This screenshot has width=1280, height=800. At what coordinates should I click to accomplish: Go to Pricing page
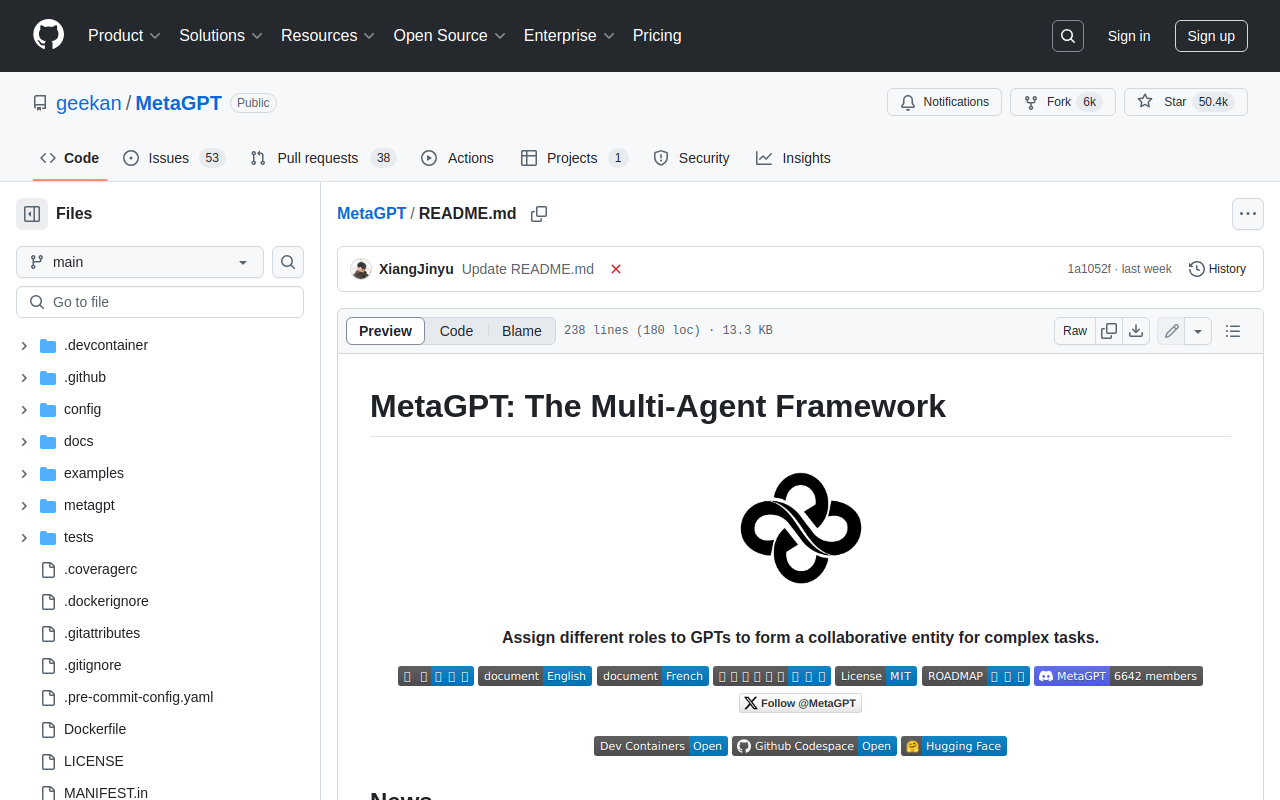(657, 35)
